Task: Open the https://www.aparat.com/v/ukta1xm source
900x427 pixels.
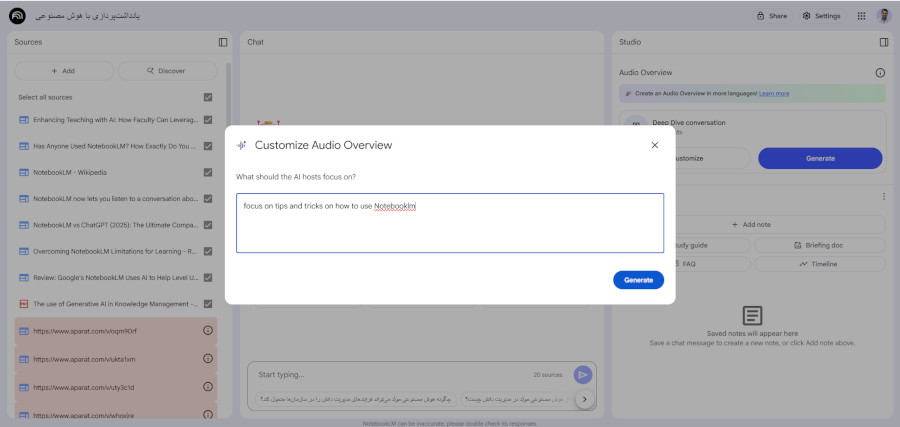Action: [x=84, y=359]
